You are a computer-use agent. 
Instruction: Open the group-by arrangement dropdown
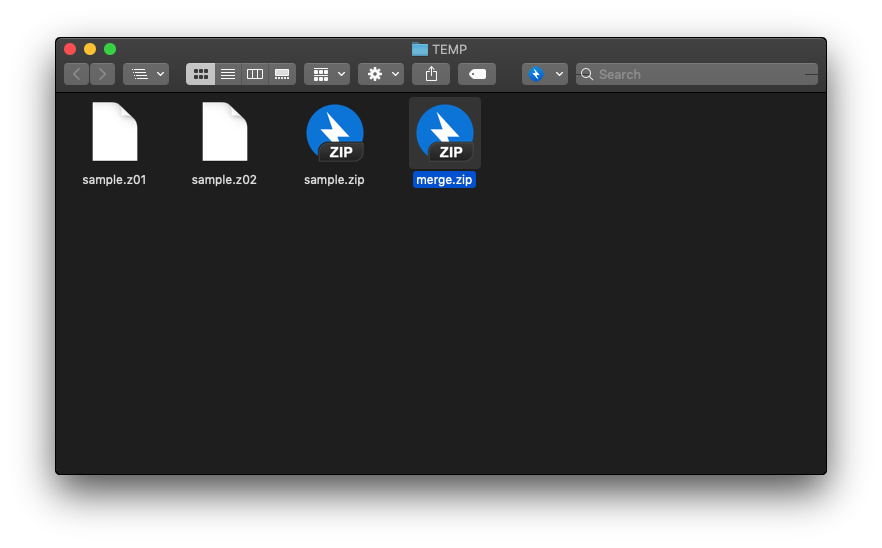(327, 74)
